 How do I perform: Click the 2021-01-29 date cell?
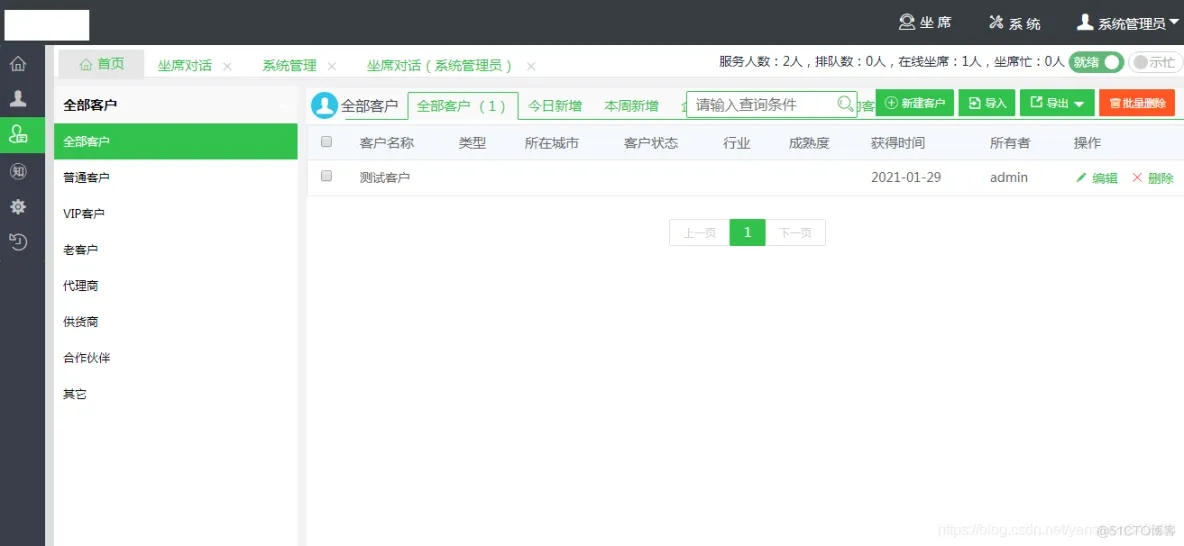pos(906,178)
